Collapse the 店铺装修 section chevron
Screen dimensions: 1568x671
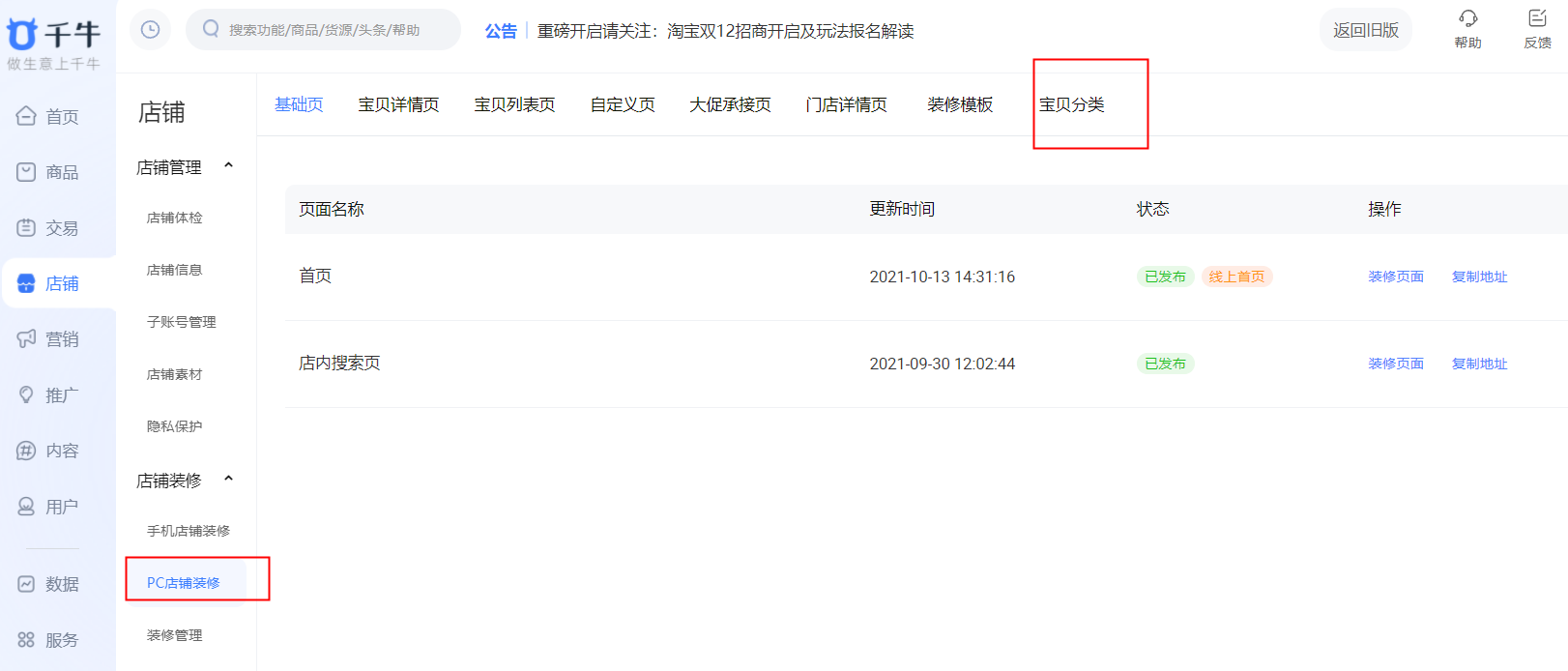(x=229, y=479)
